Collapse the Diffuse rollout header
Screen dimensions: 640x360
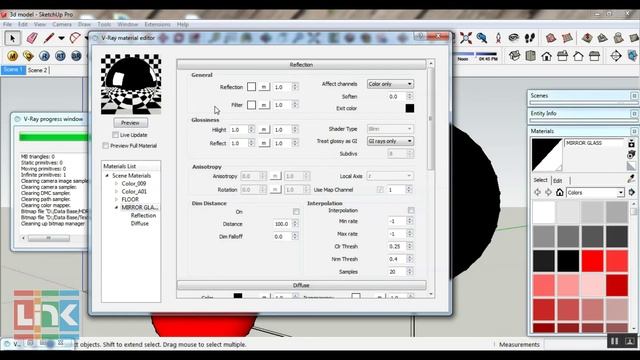click(301, 285)
